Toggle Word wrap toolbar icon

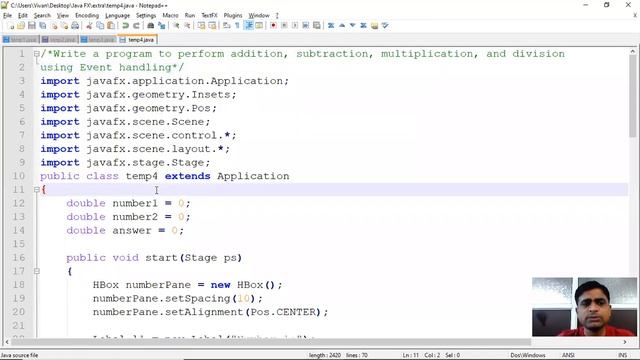click(x=227, y=26)
